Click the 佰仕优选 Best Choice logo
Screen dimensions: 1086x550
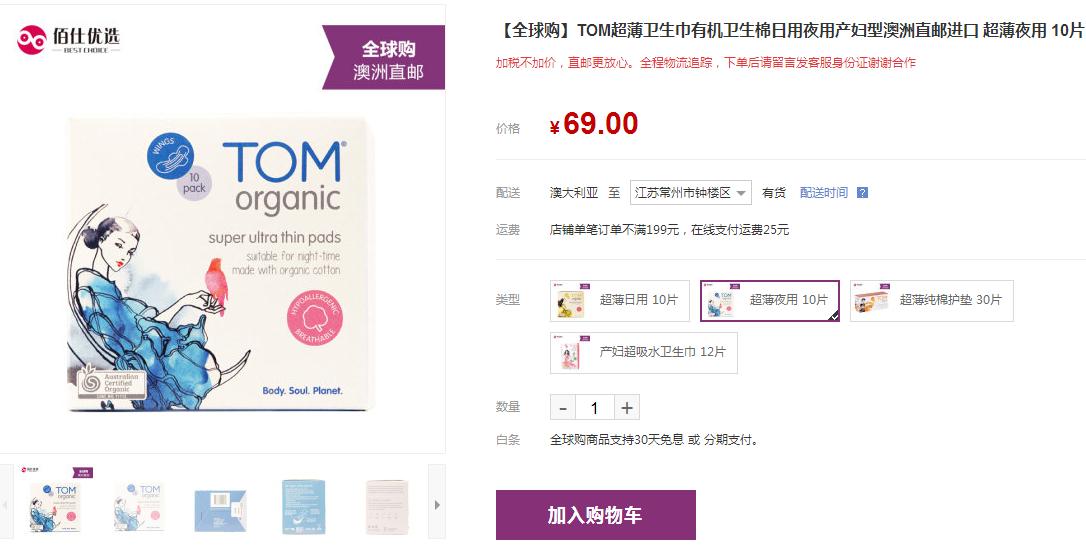pos(69,39)
